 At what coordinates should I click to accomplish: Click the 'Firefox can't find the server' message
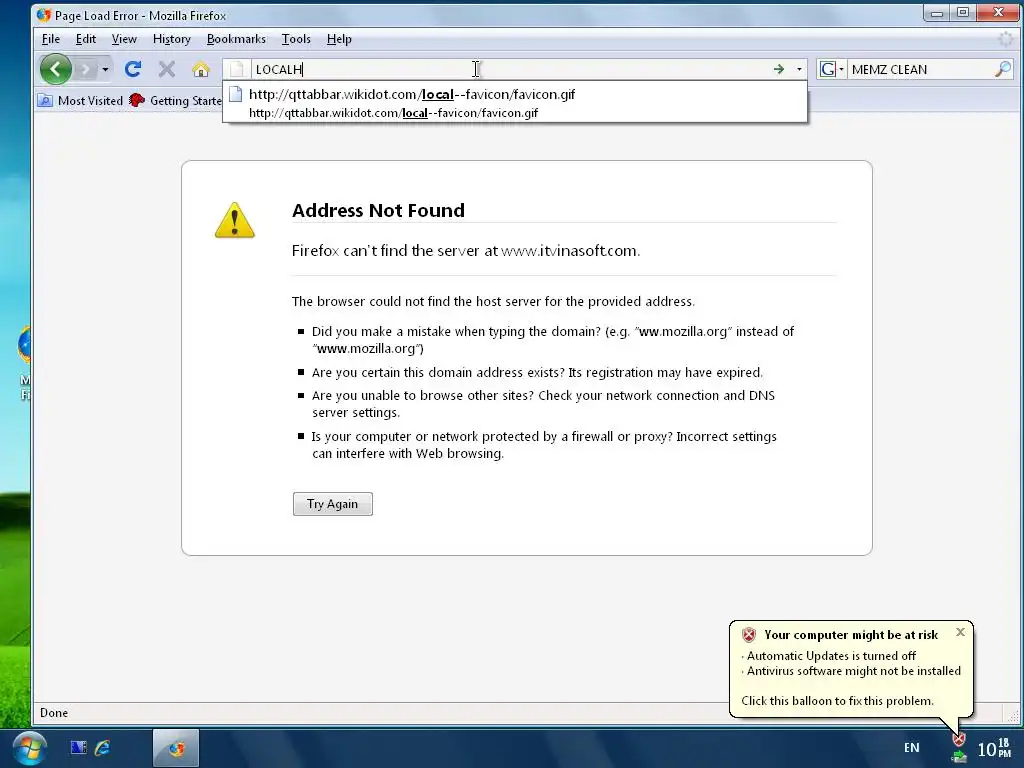click(x=466, y=251)
